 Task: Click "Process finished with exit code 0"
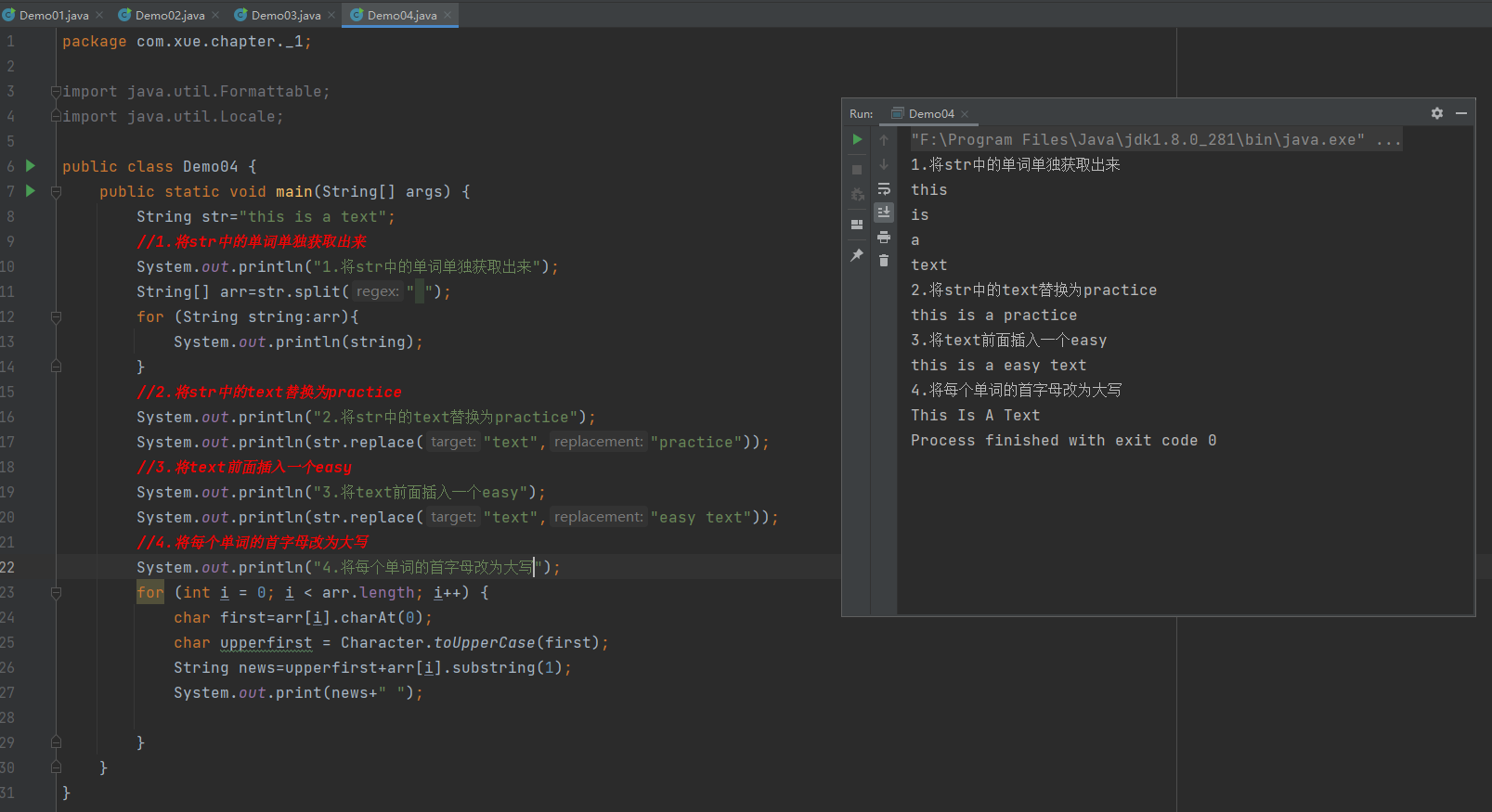pos(1063,441)
